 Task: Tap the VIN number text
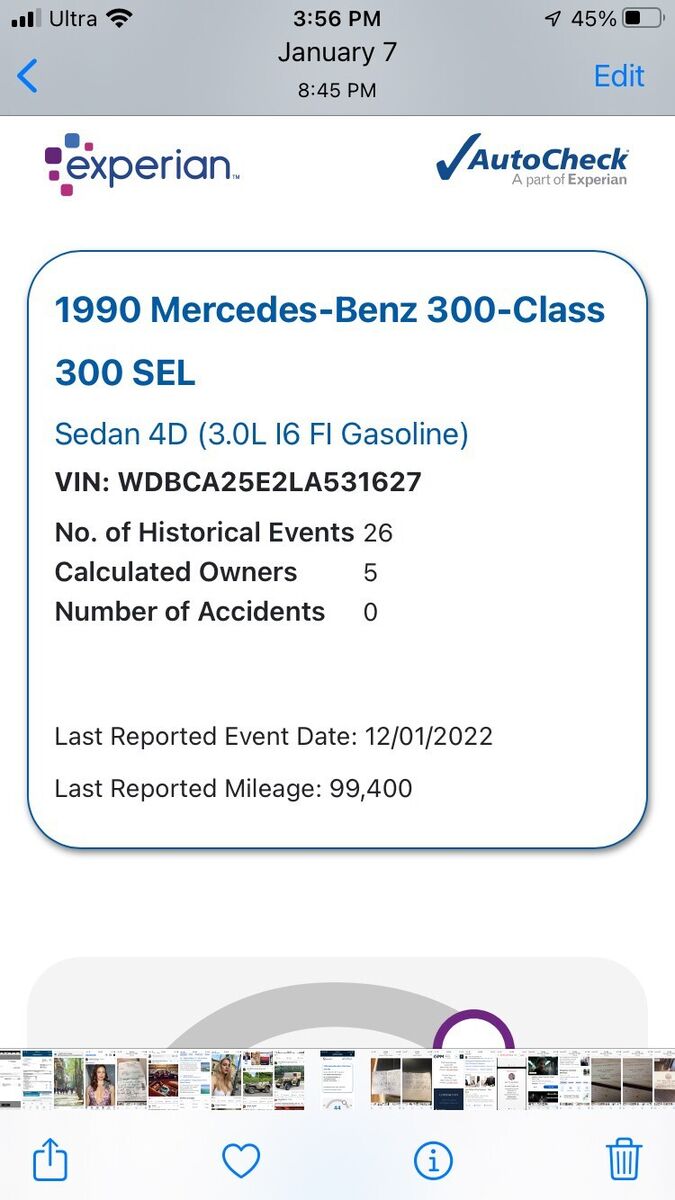[x=238, y=482]
